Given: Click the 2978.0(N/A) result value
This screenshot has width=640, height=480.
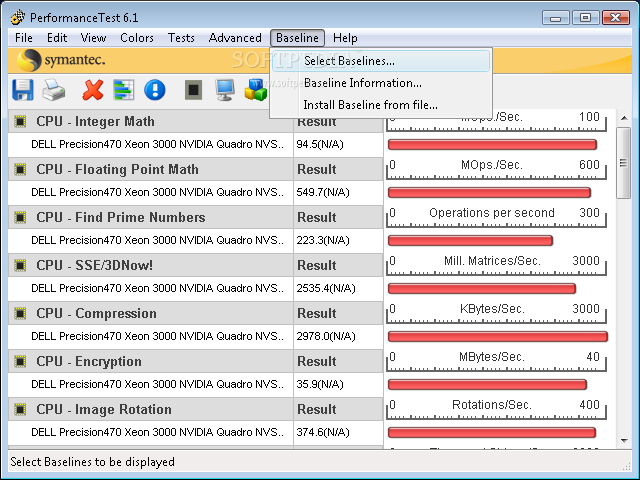Looking at the screenshot, I should [x=326, y=336].
